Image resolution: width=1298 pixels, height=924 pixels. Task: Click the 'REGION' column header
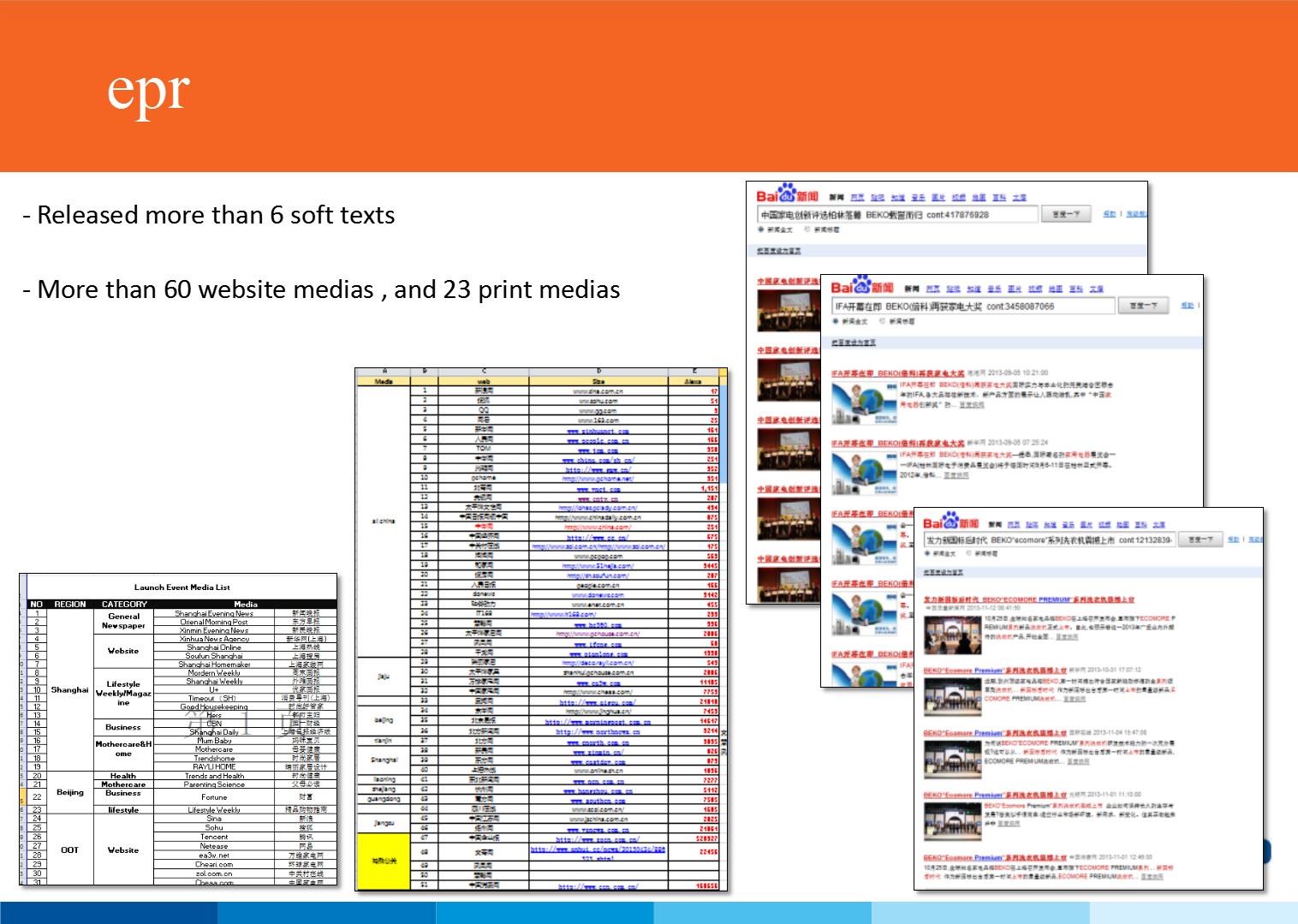click(x=70, y=604)
